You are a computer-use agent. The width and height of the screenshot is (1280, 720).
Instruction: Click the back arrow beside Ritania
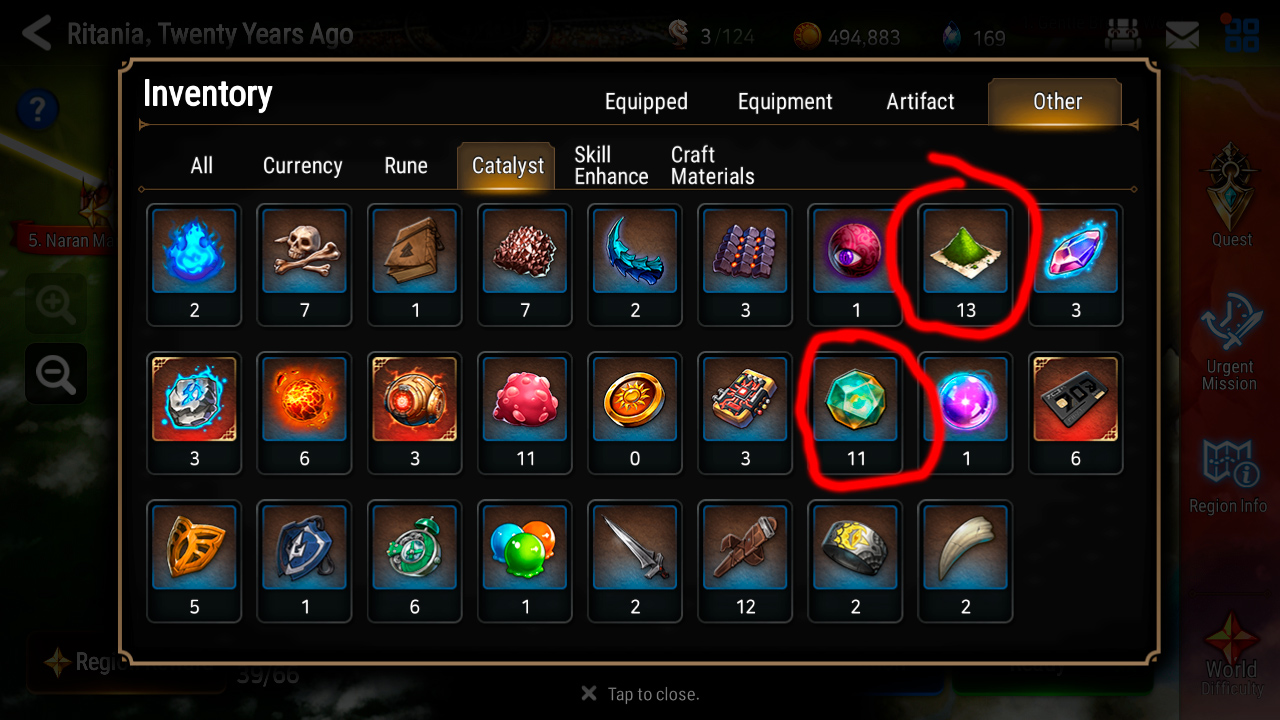(37, 33)
